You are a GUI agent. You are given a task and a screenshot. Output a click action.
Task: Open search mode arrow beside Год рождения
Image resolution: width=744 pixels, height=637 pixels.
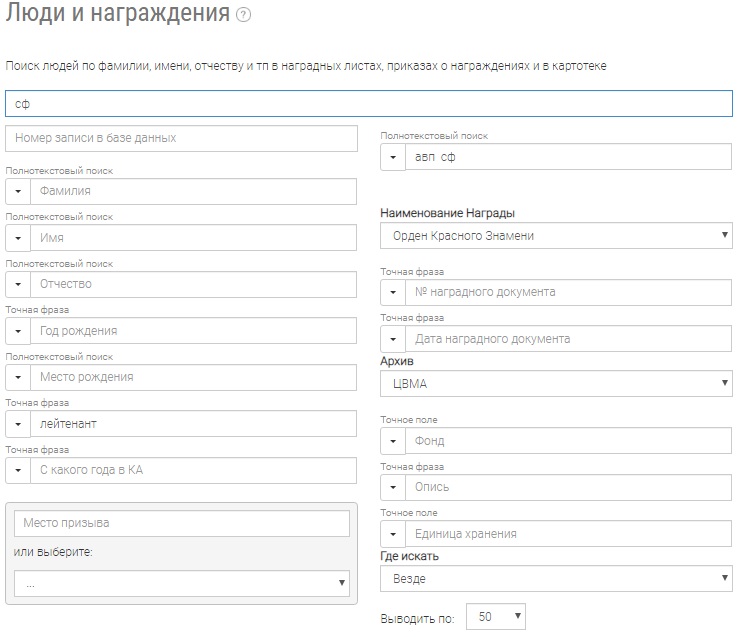tap(18, 331)
